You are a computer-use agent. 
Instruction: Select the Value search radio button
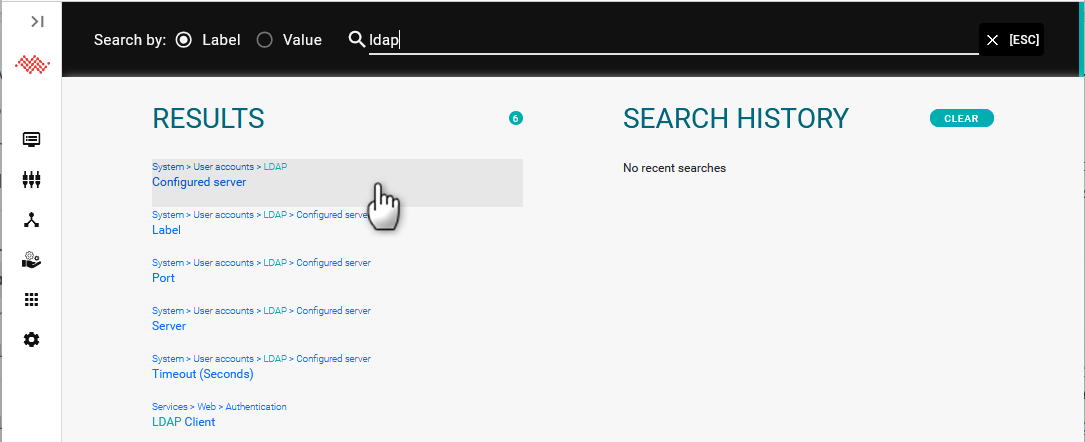264,40
